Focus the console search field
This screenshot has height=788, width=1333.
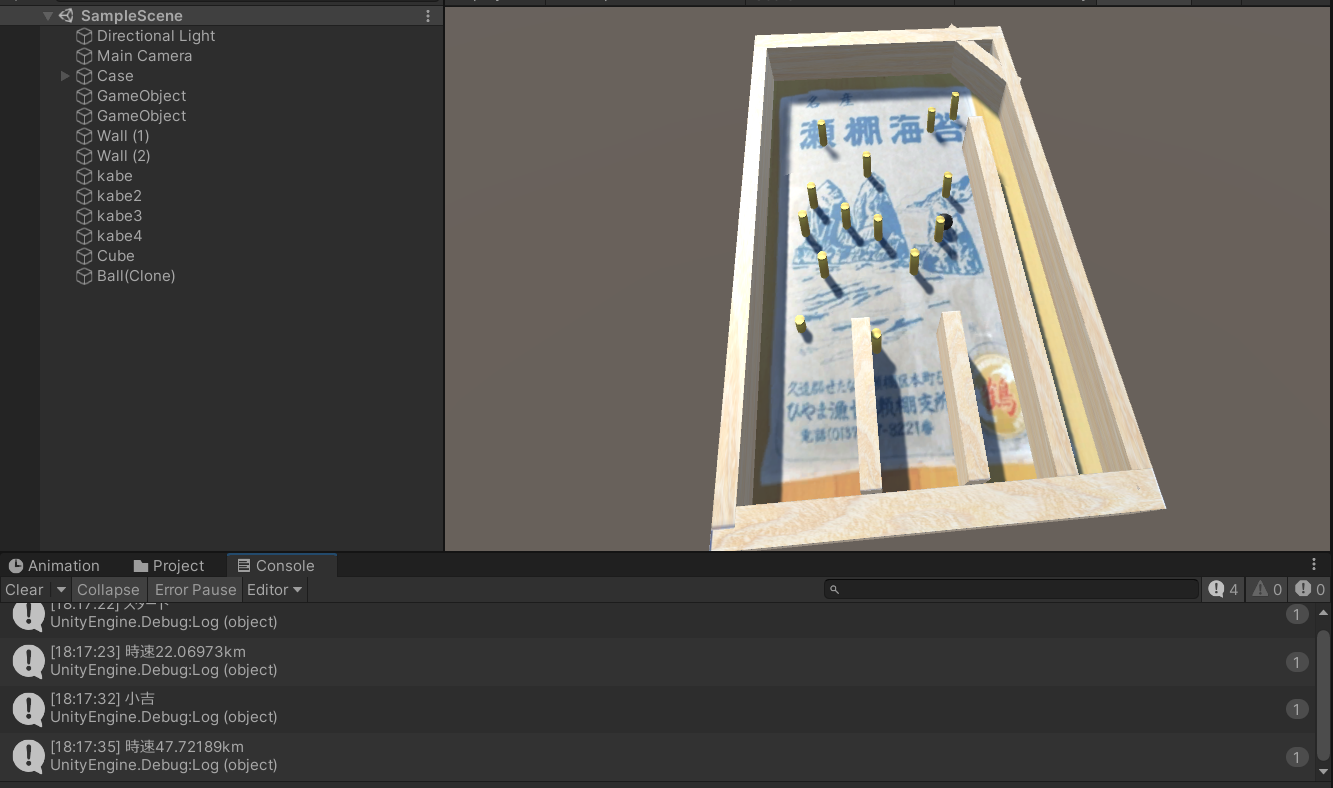coord(1011,590)
